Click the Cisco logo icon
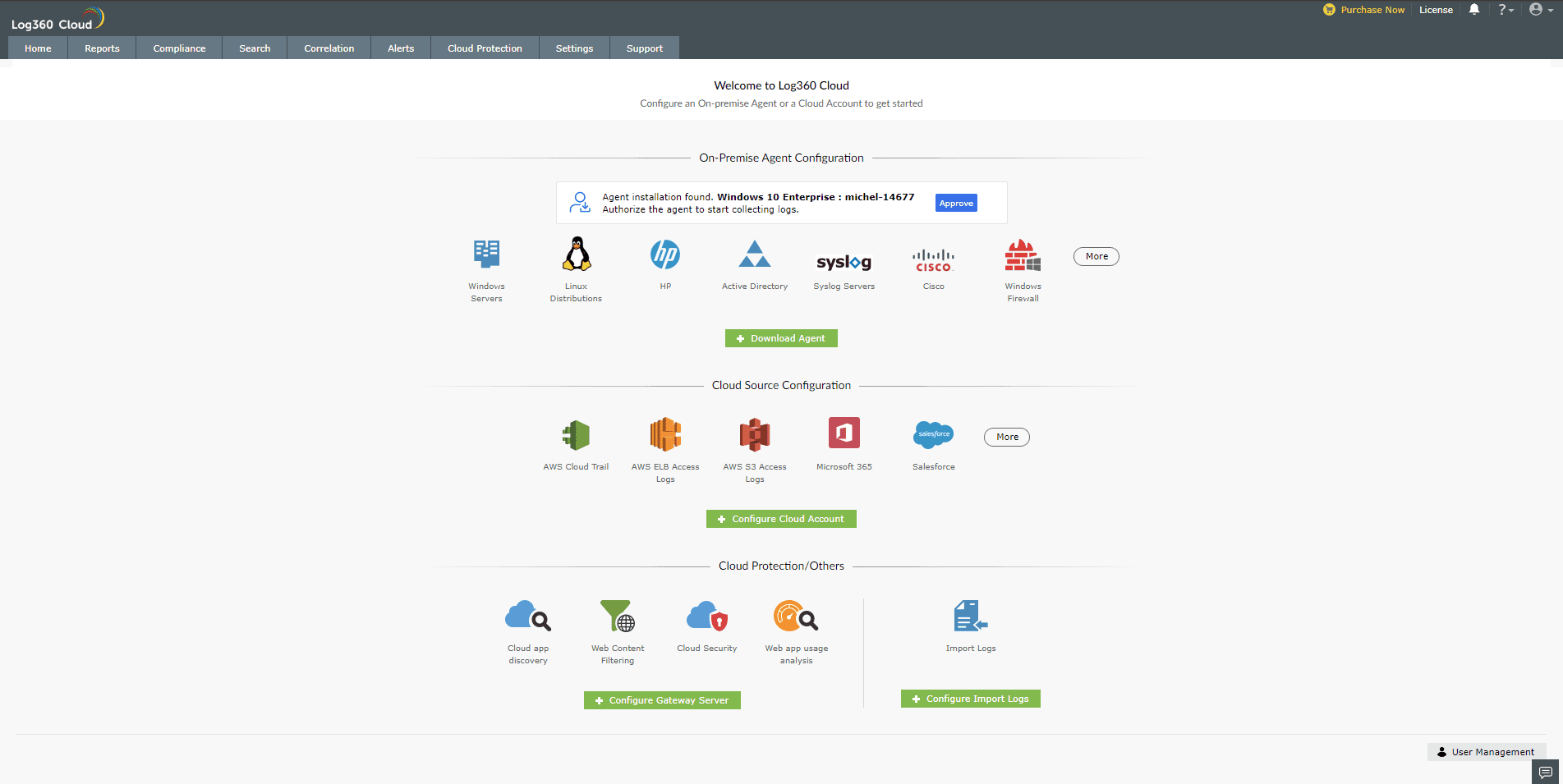This screenshot has width=1563, height=784. pos(934,260)
